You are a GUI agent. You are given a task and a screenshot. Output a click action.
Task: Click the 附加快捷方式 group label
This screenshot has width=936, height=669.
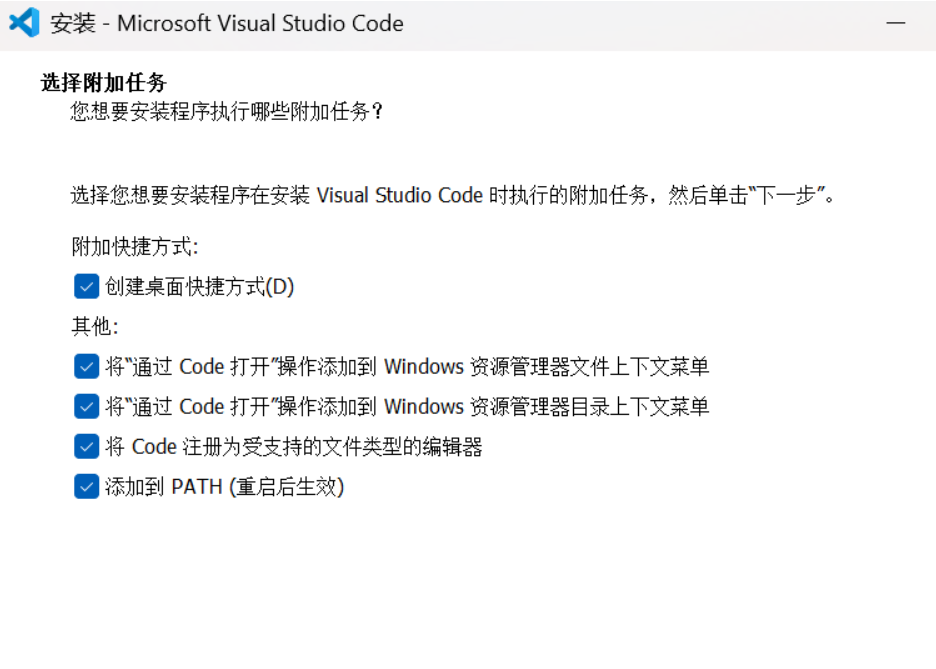(x=135, y=247)
